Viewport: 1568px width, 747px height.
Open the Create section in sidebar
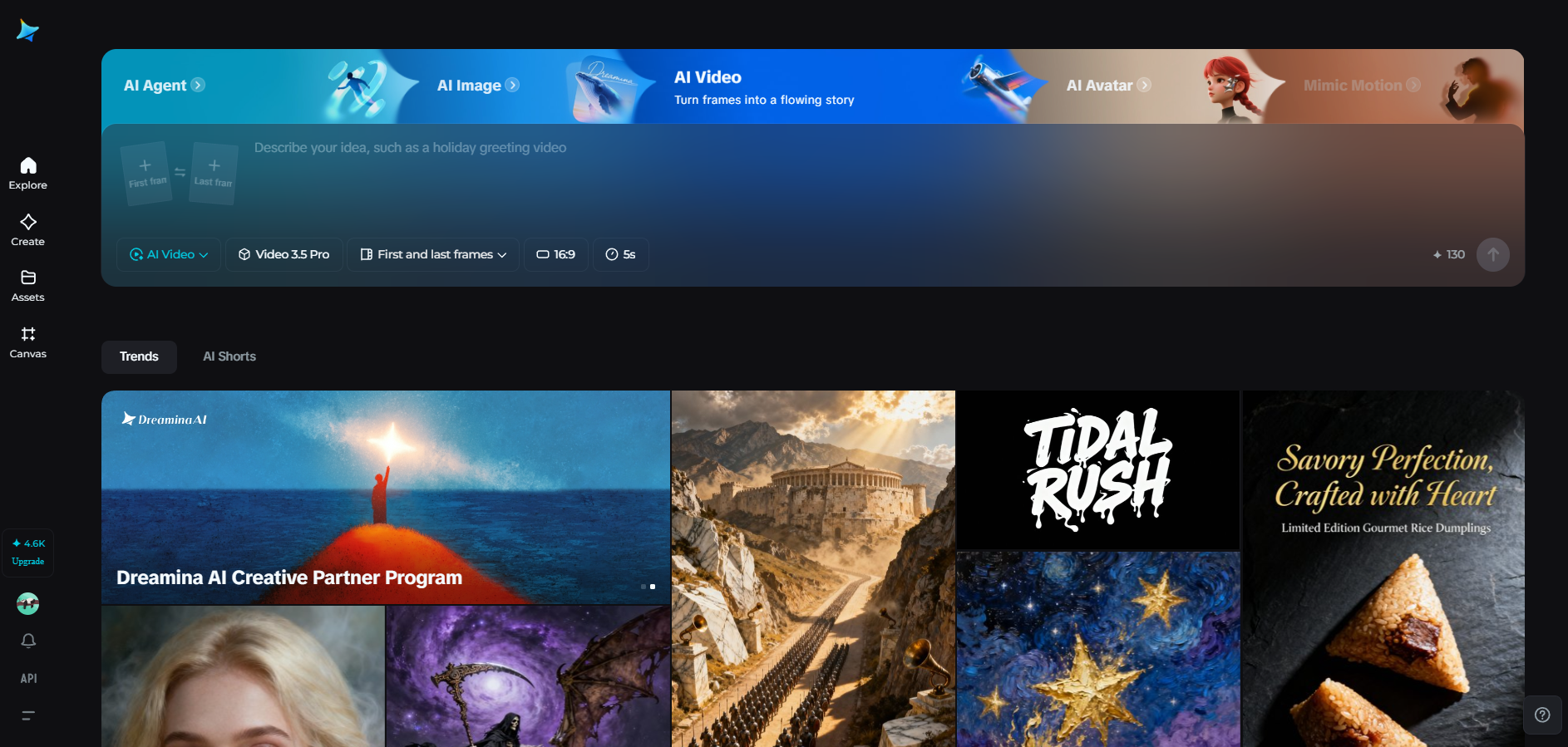pyautogui.click(x=28, y=230)
